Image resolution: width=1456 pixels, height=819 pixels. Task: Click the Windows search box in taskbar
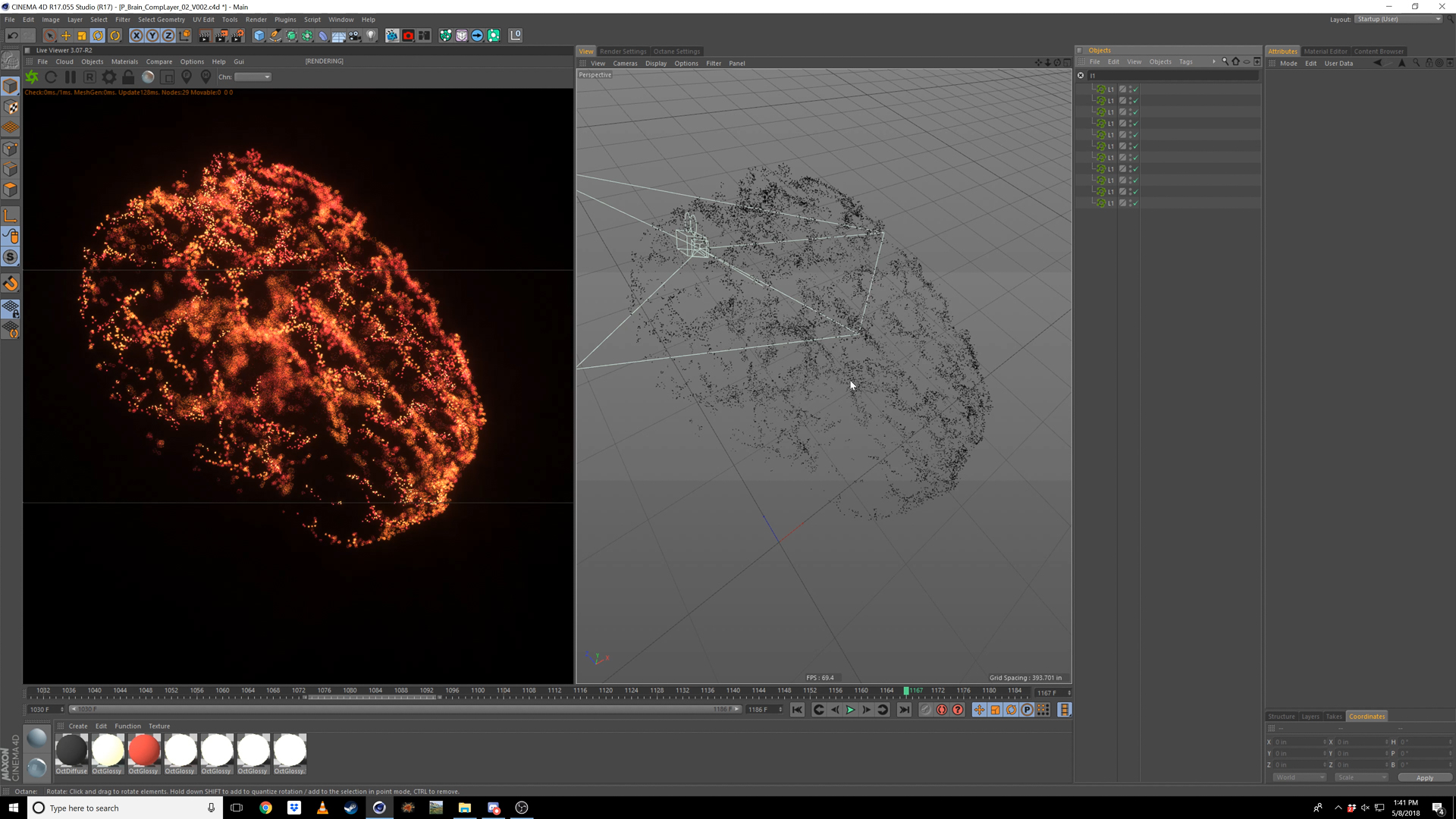[x=125, y=808]
